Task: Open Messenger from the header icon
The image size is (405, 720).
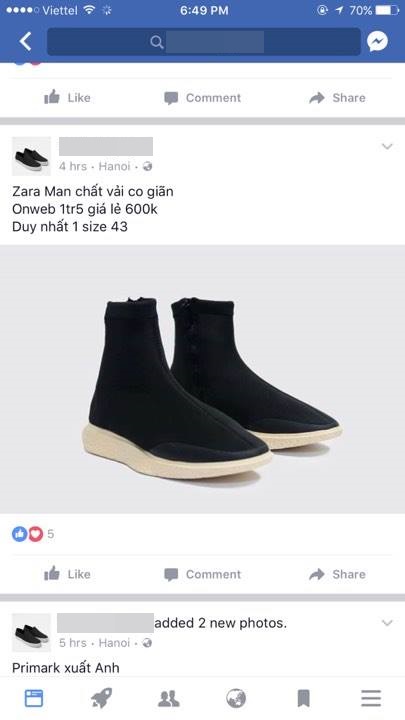Action: pos(377,42)
